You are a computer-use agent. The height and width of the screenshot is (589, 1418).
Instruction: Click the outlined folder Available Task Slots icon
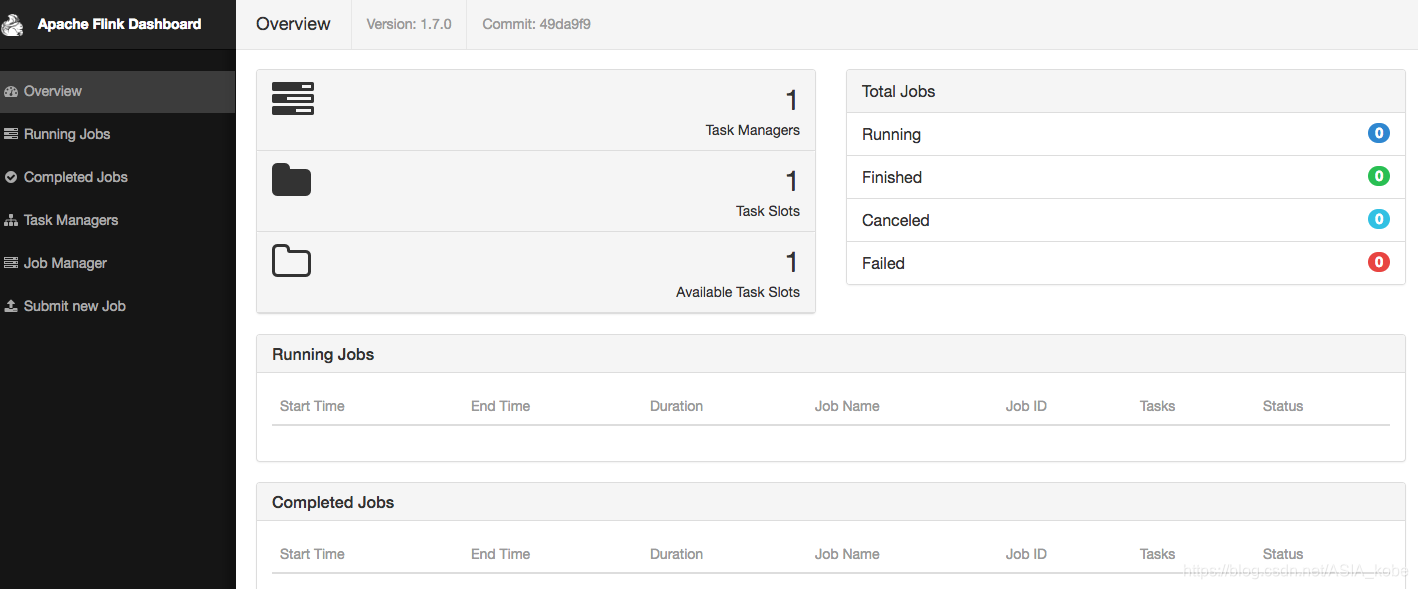(291, 260)
